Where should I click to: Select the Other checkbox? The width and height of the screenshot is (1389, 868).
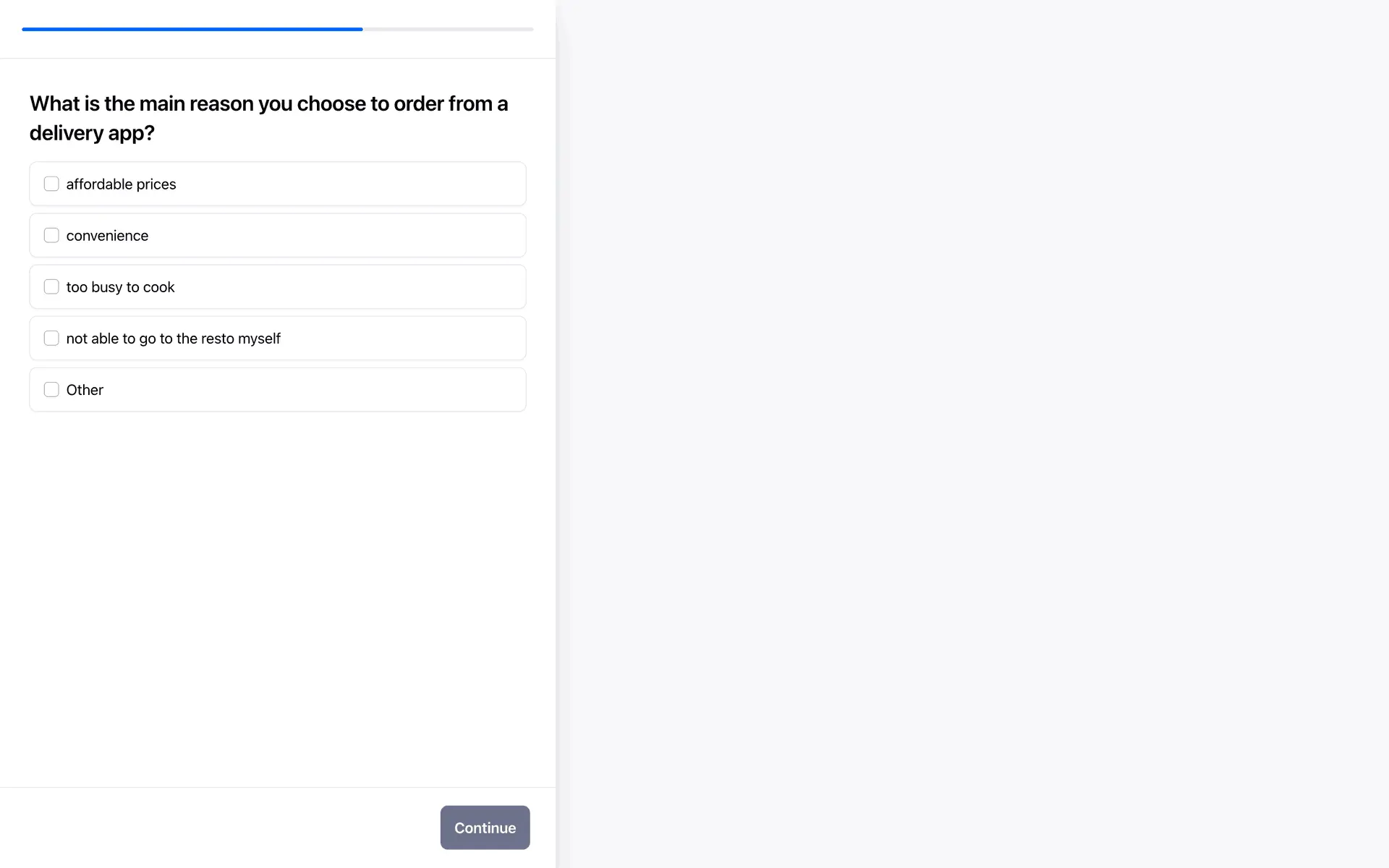coord(51,389)
